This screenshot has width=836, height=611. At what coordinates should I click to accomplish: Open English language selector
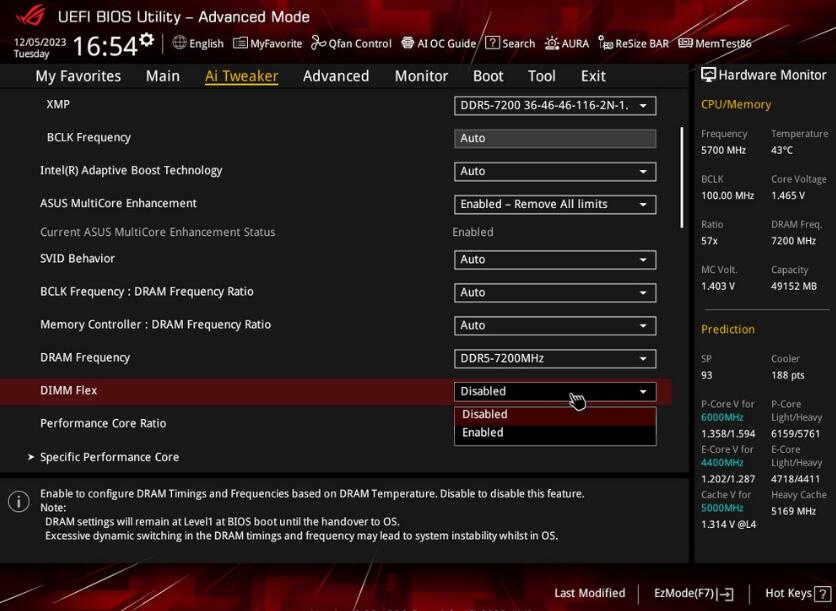[x=198, y=43]
